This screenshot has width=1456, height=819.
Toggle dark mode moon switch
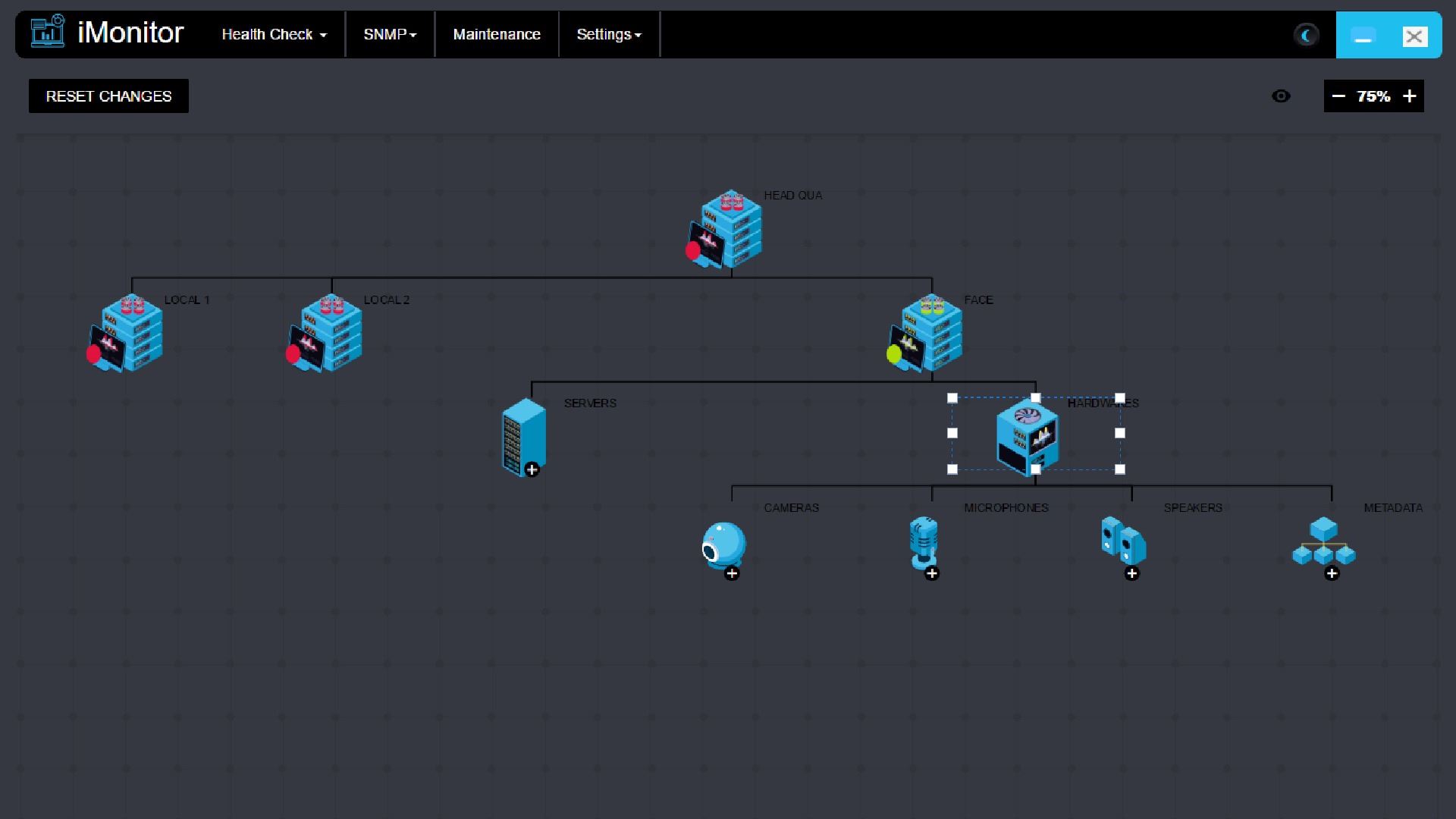(1307, 35)
